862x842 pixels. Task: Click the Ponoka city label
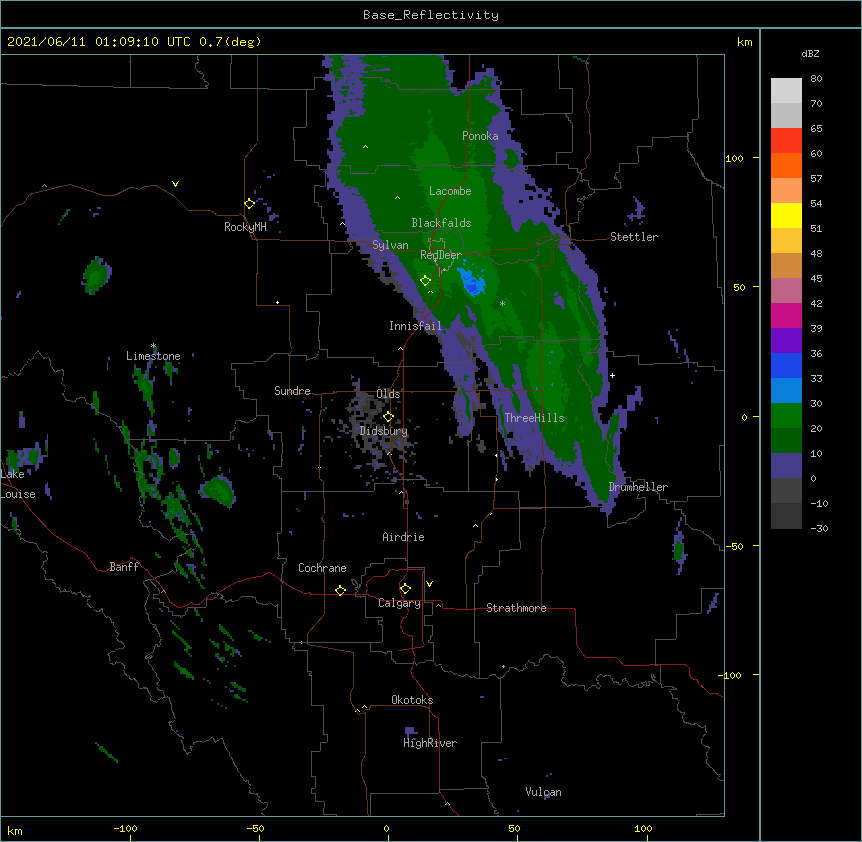point(480,136)
